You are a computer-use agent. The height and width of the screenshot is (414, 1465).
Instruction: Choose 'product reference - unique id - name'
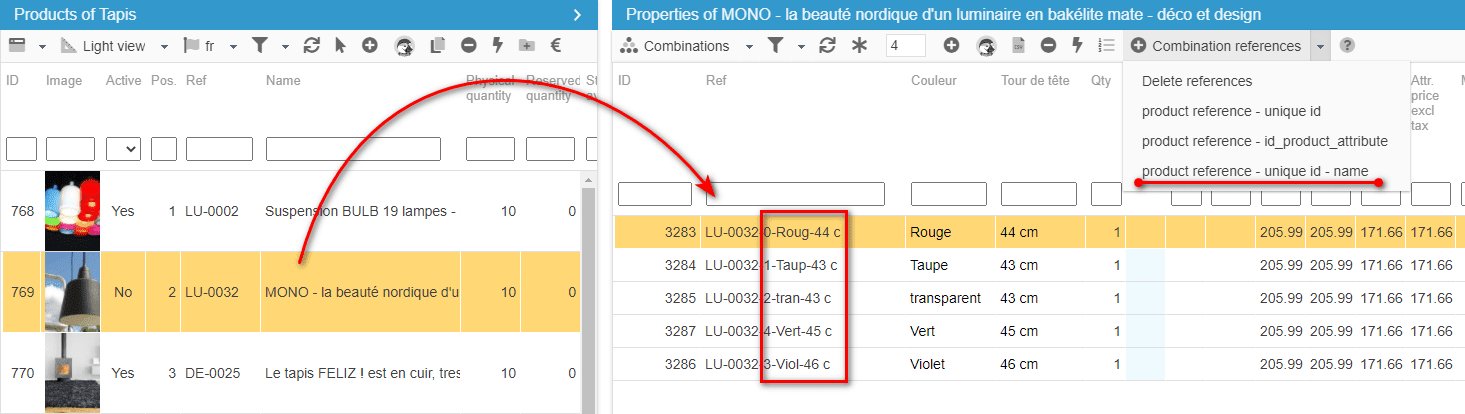coord(1254,171)
